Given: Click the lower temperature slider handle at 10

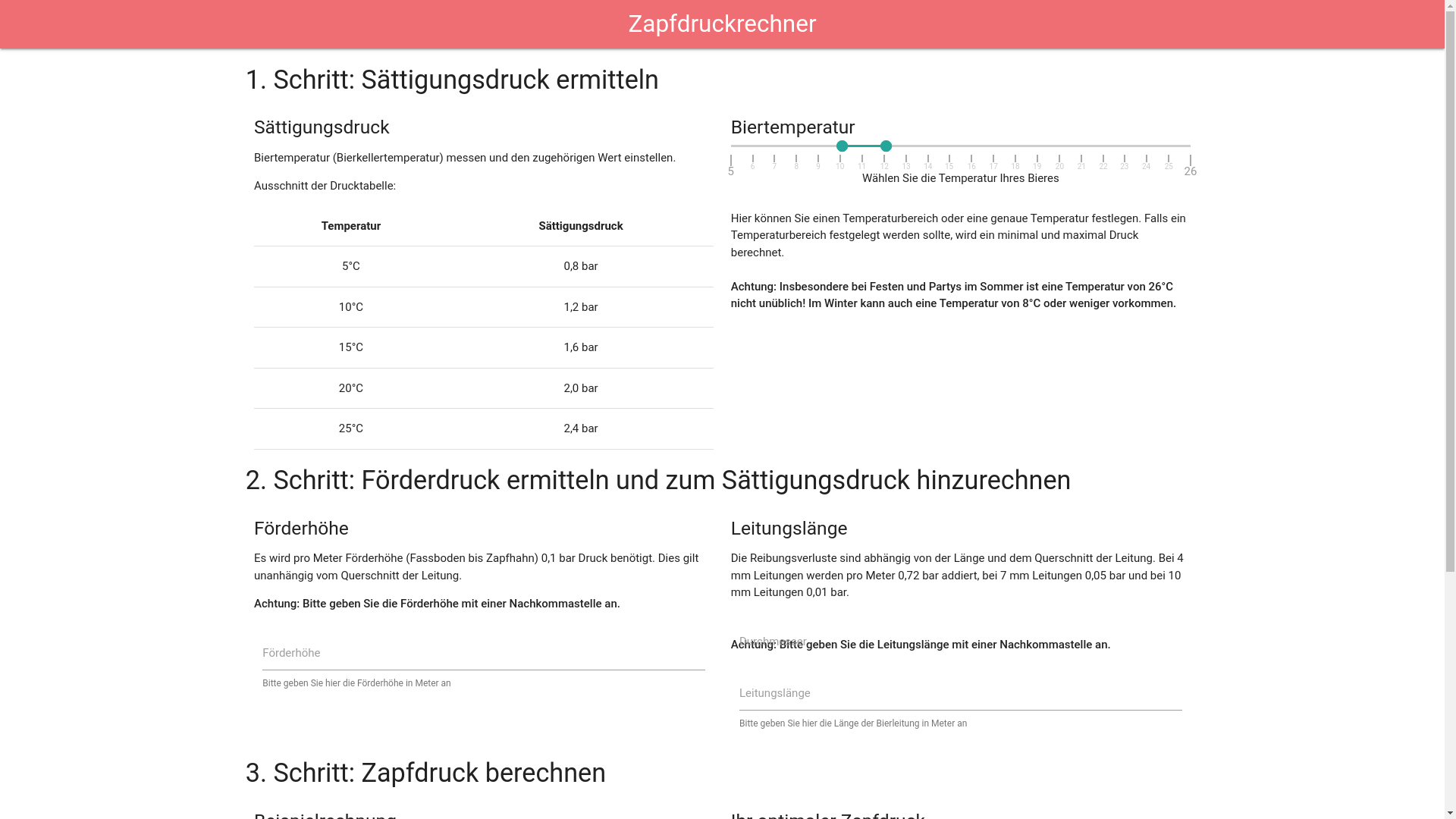Looking at the screenshot, I should coord(842,146).
